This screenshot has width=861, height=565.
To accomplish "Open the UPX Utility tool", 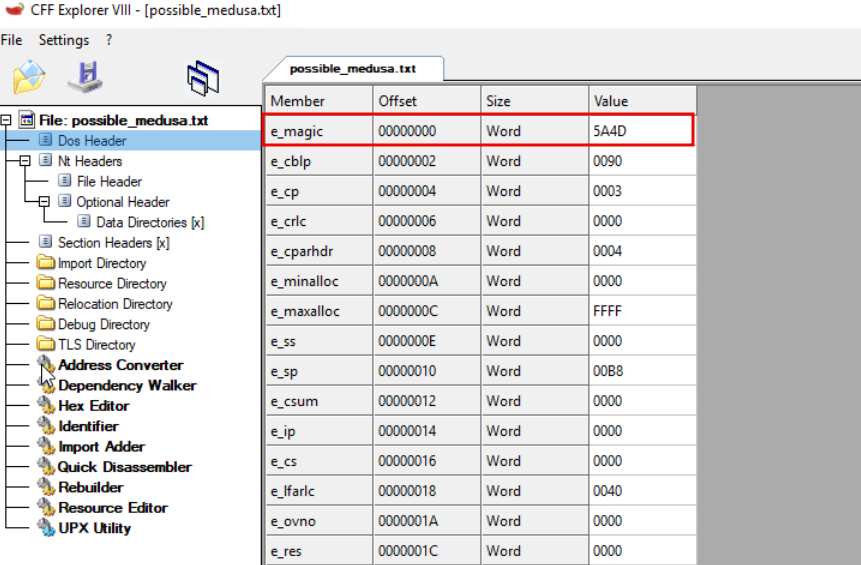I will pos(94,528).
